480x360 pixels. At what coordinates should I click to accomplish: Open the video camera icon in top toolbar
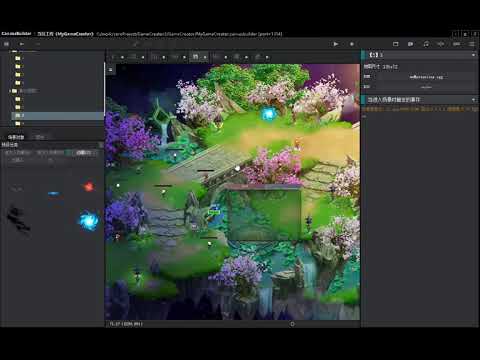411,44
